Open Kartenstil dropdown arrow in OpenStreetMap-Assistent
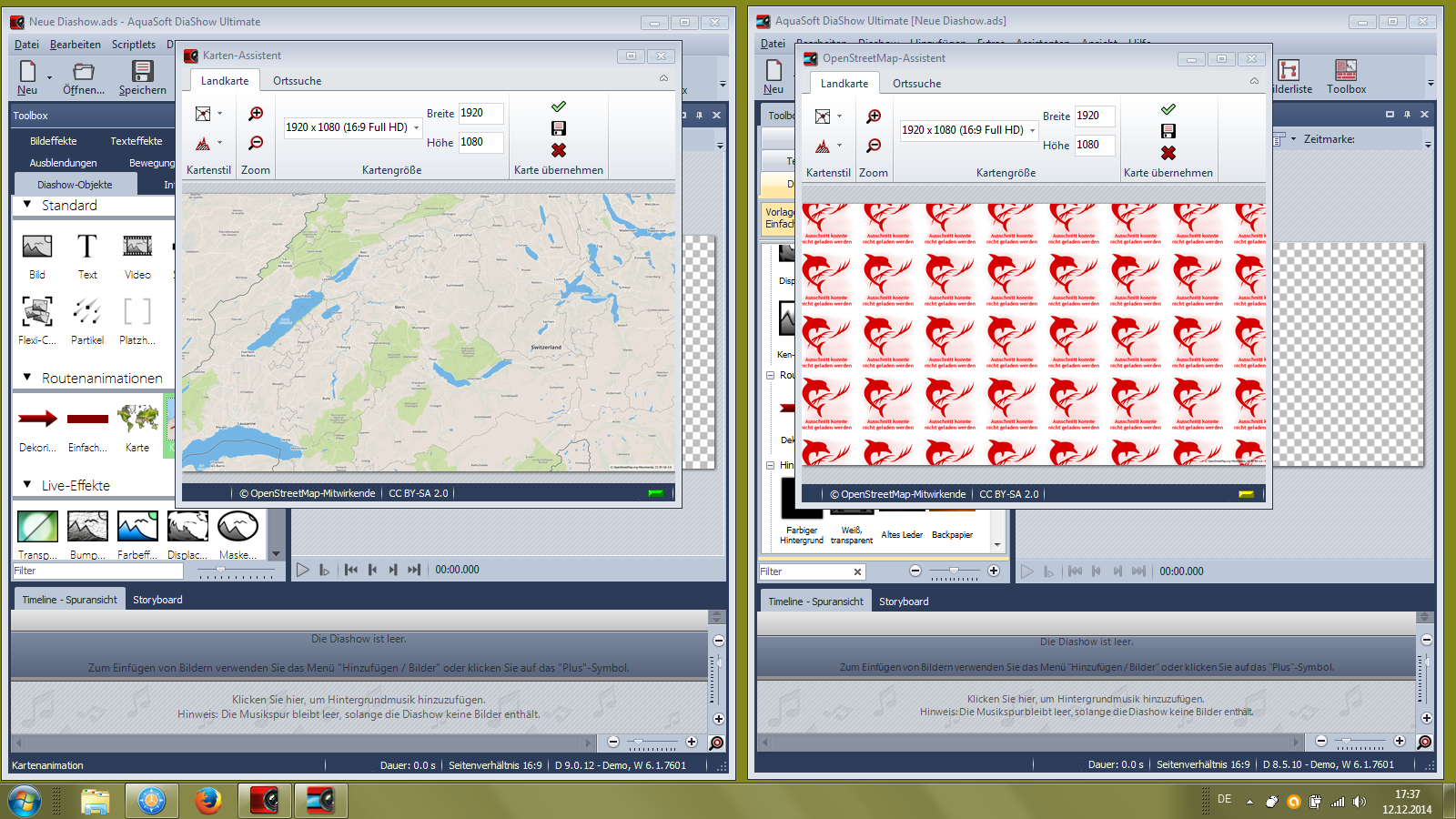 [839, 116]
